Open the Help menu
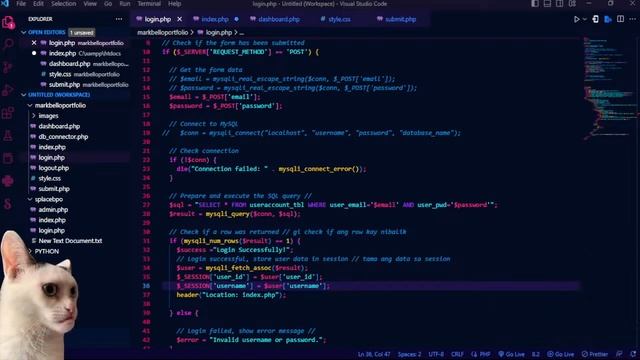The width and height of the screenshot is (640, 360). pos(174,4)
